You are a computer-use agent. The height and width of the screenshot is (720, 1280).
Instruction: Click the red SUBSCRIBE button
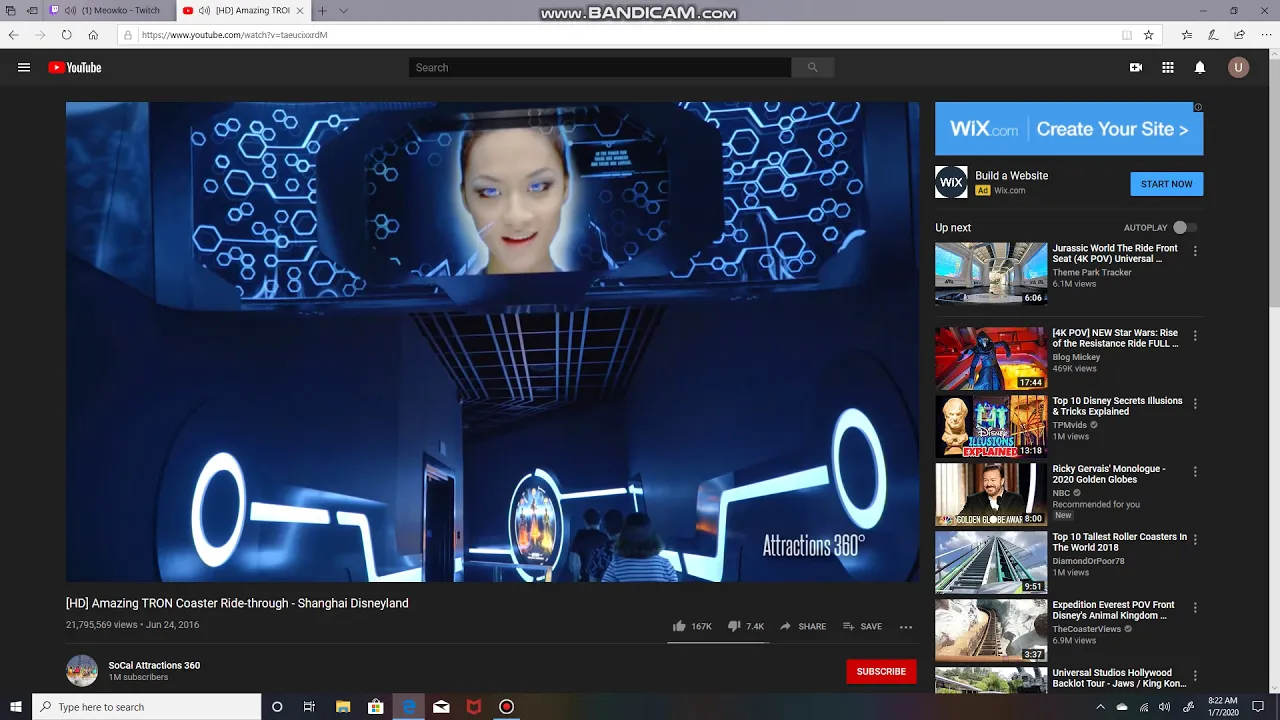click(x=881, y=672)
